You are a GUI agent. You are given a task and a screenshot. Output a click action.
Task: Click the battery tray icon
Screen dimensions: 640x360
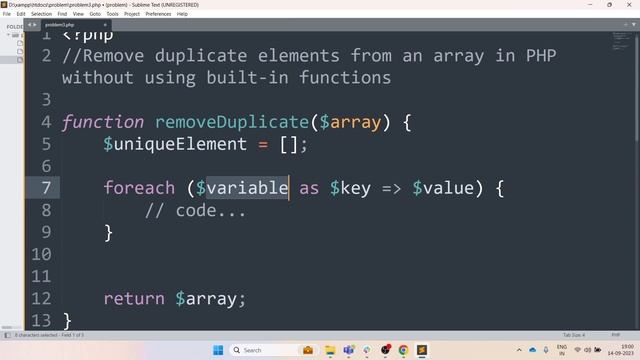[598, 350]
